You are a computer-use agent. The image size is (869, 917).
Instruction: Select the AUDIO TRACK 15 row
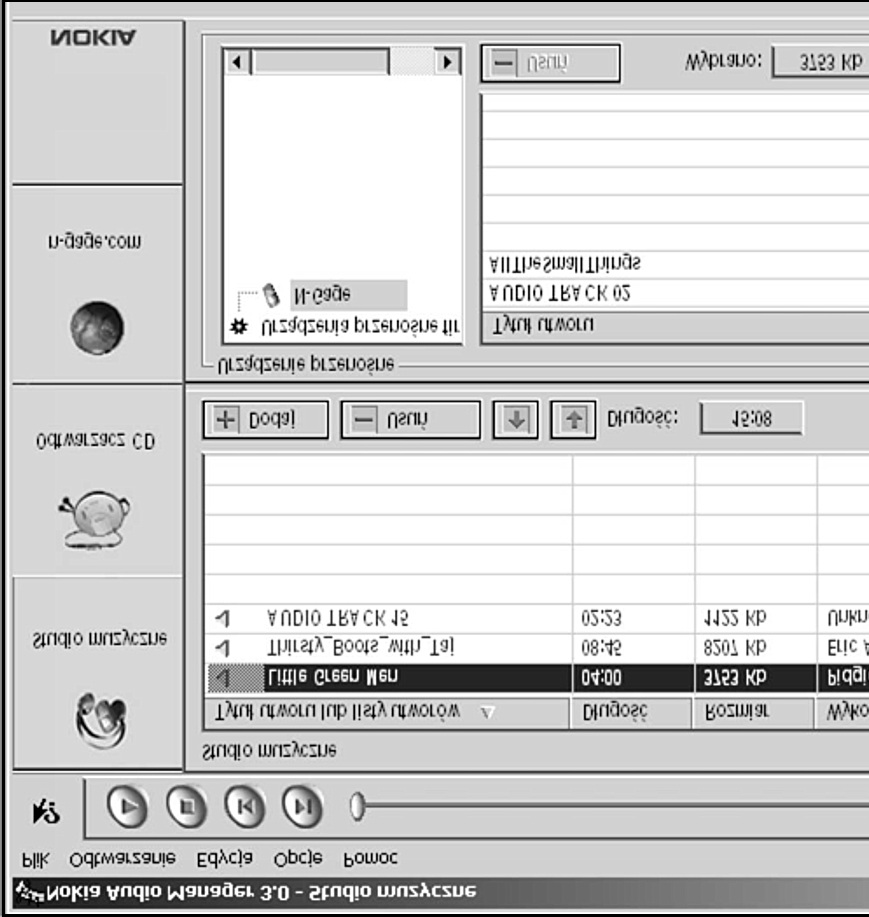point(538,618)
